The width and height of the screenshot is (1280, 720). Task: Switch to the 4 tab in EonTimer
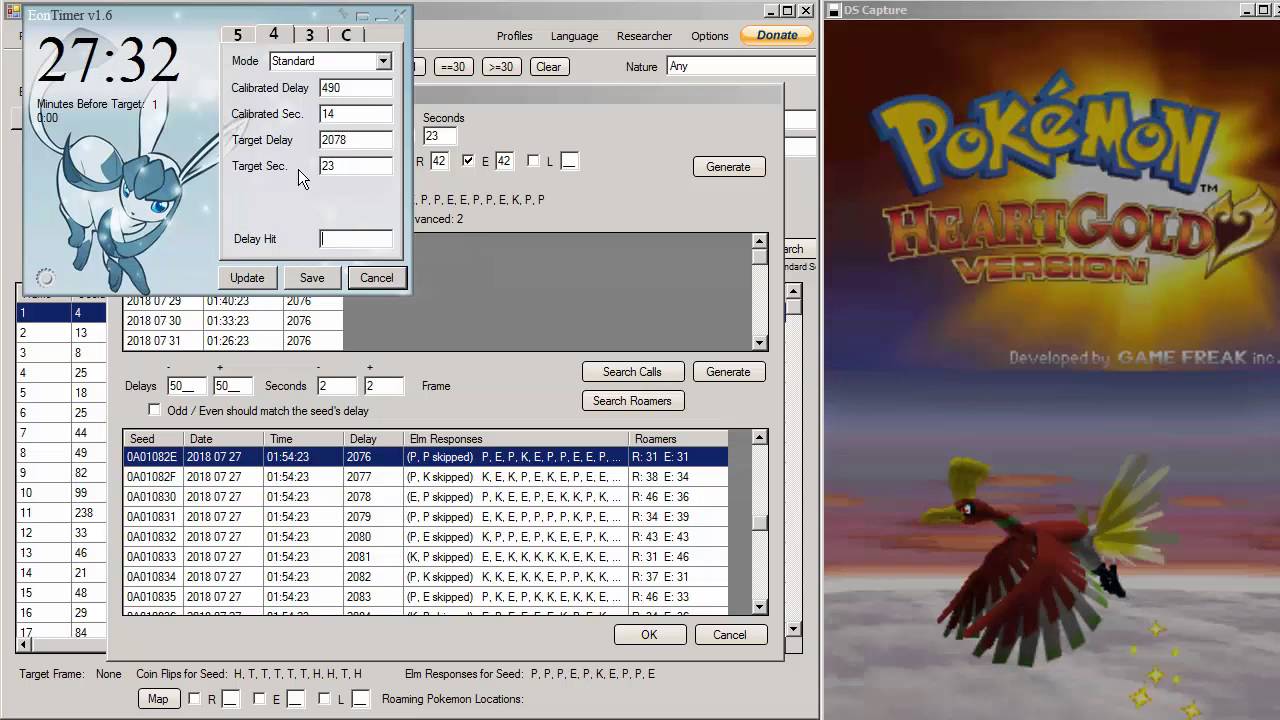click(x=273, y=34)
